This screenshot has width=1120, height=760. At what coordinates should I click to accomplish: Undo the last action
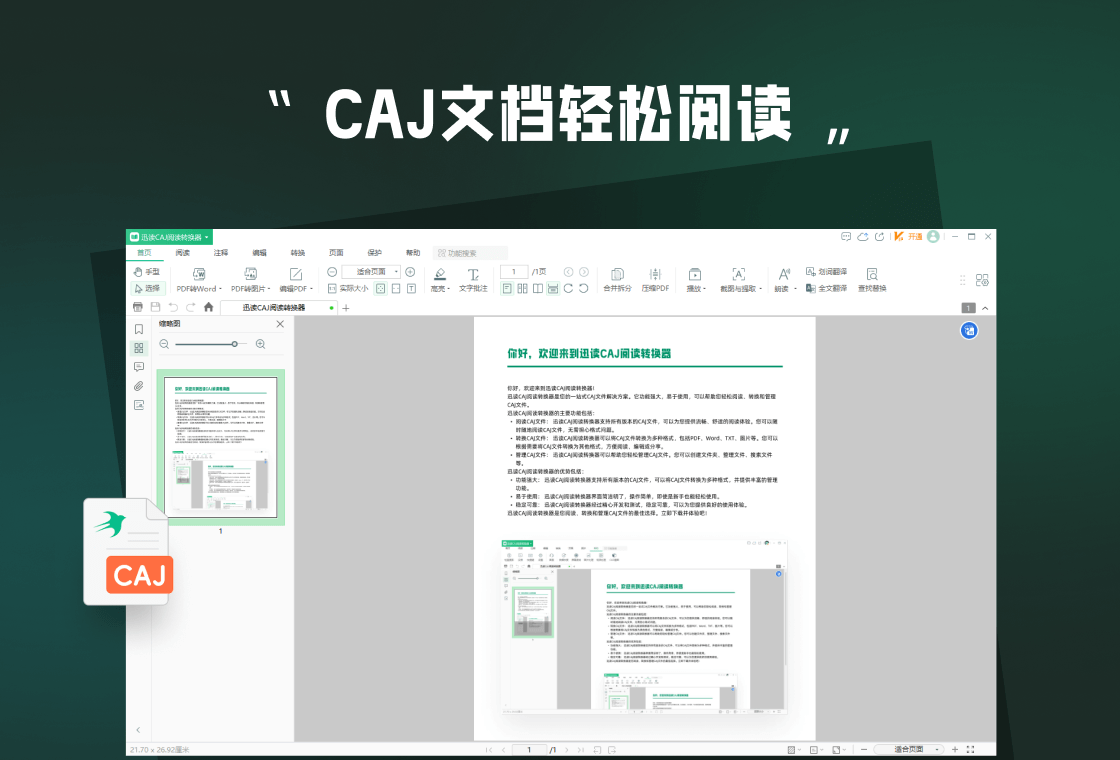coord(173,307)
